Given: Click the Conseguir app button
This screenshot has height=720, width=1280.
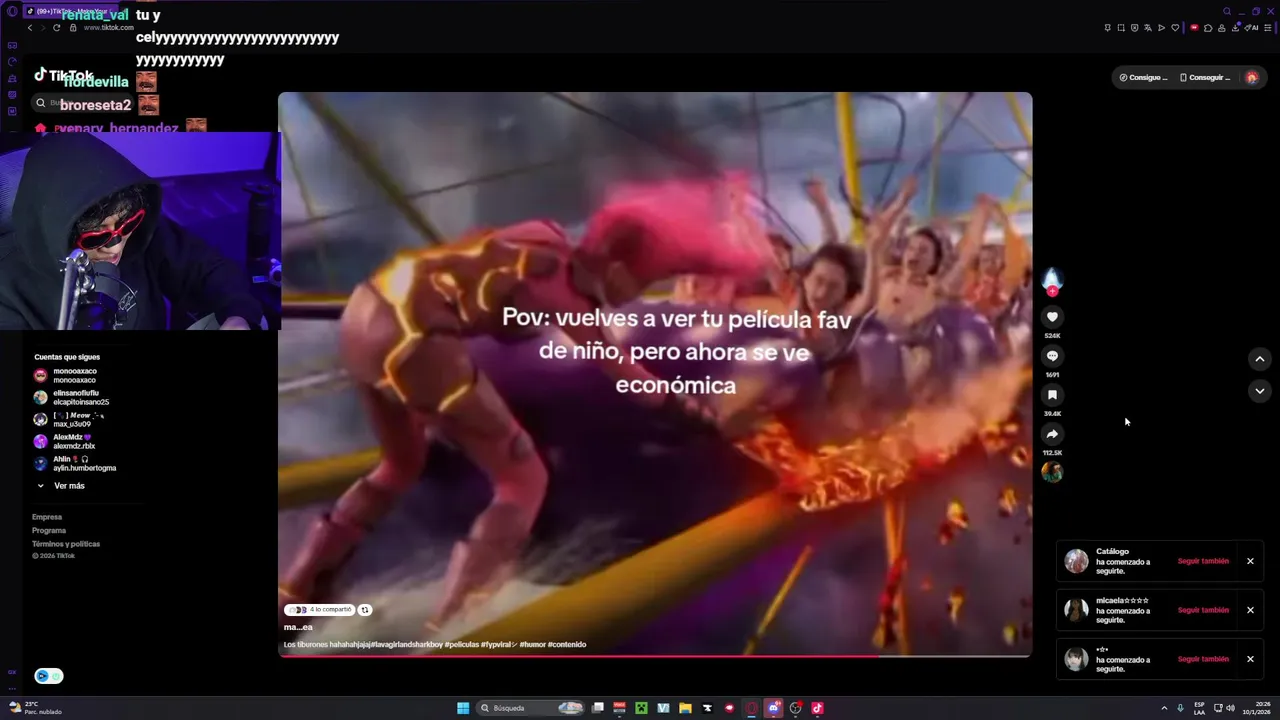Looking at the screenshot, I should (1205, 77).
